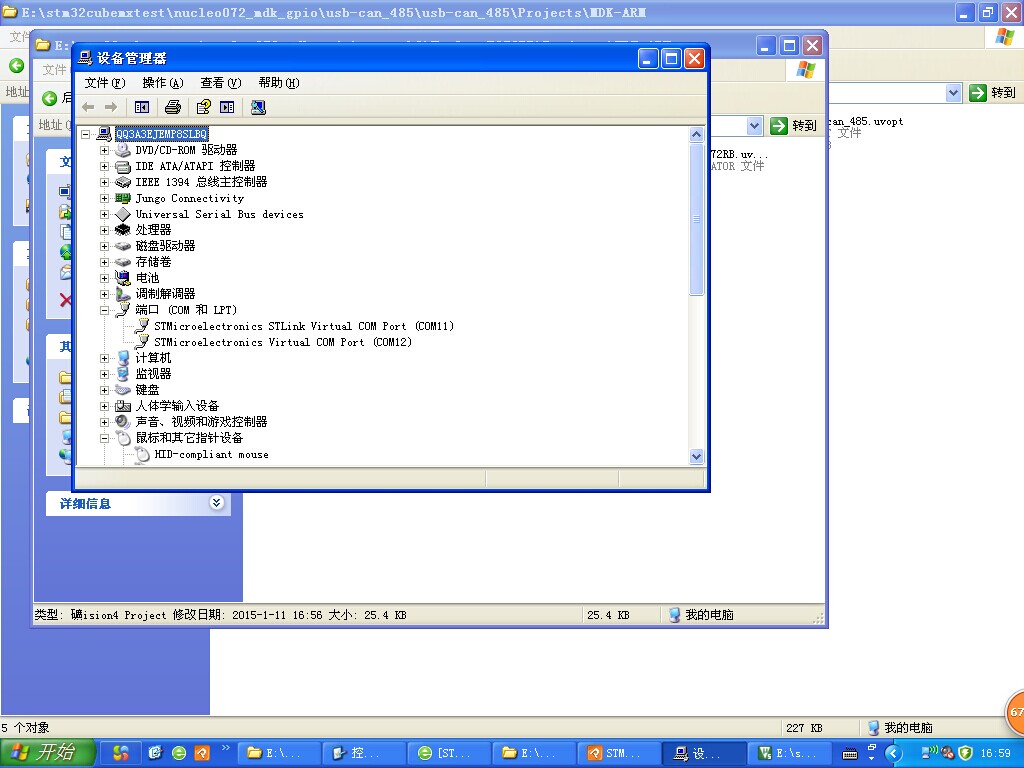Click the tray expand arrow
Screen dimensions: 1024x768
893,753
